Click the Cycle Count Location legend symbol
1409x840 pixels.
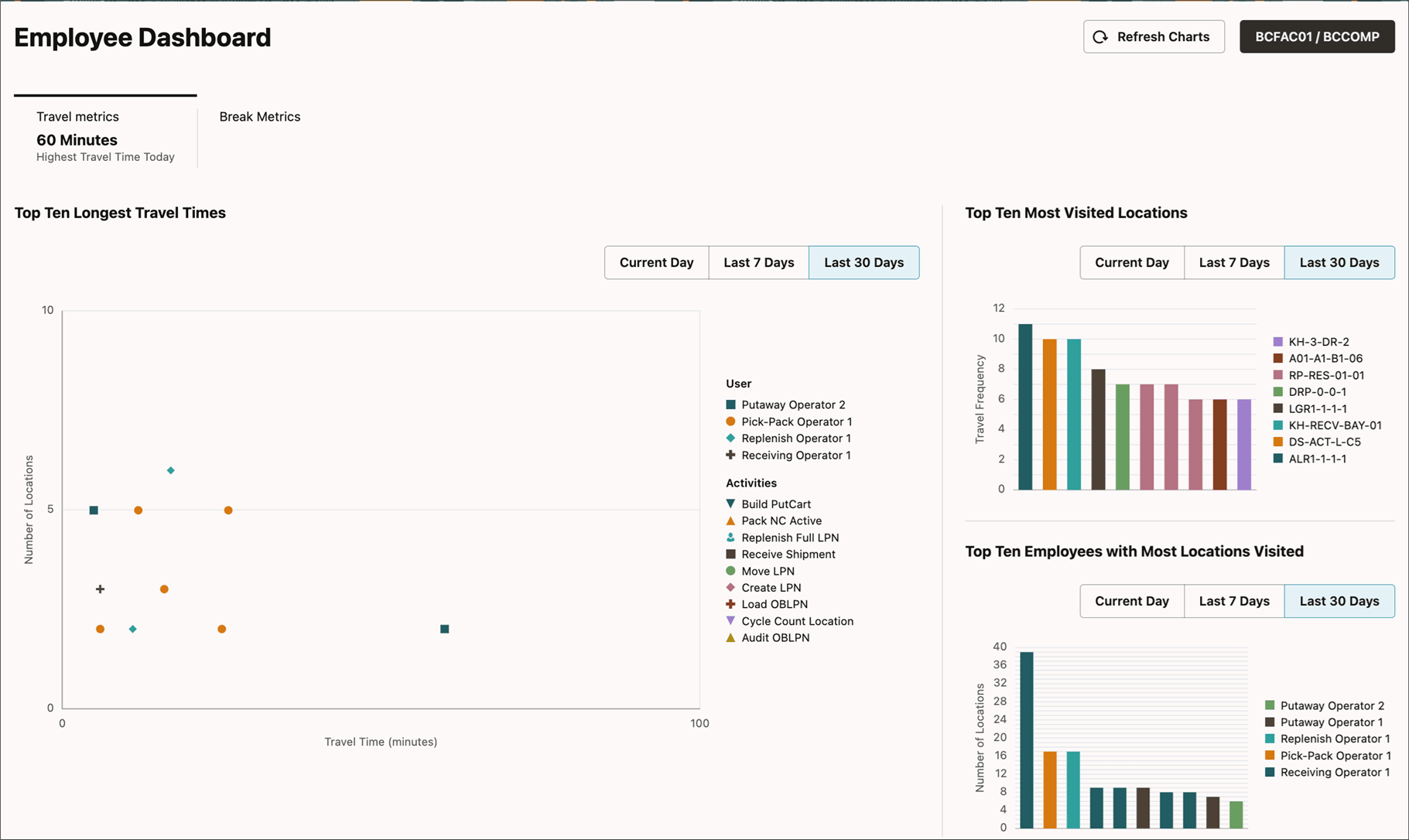(x=730, y=621)
